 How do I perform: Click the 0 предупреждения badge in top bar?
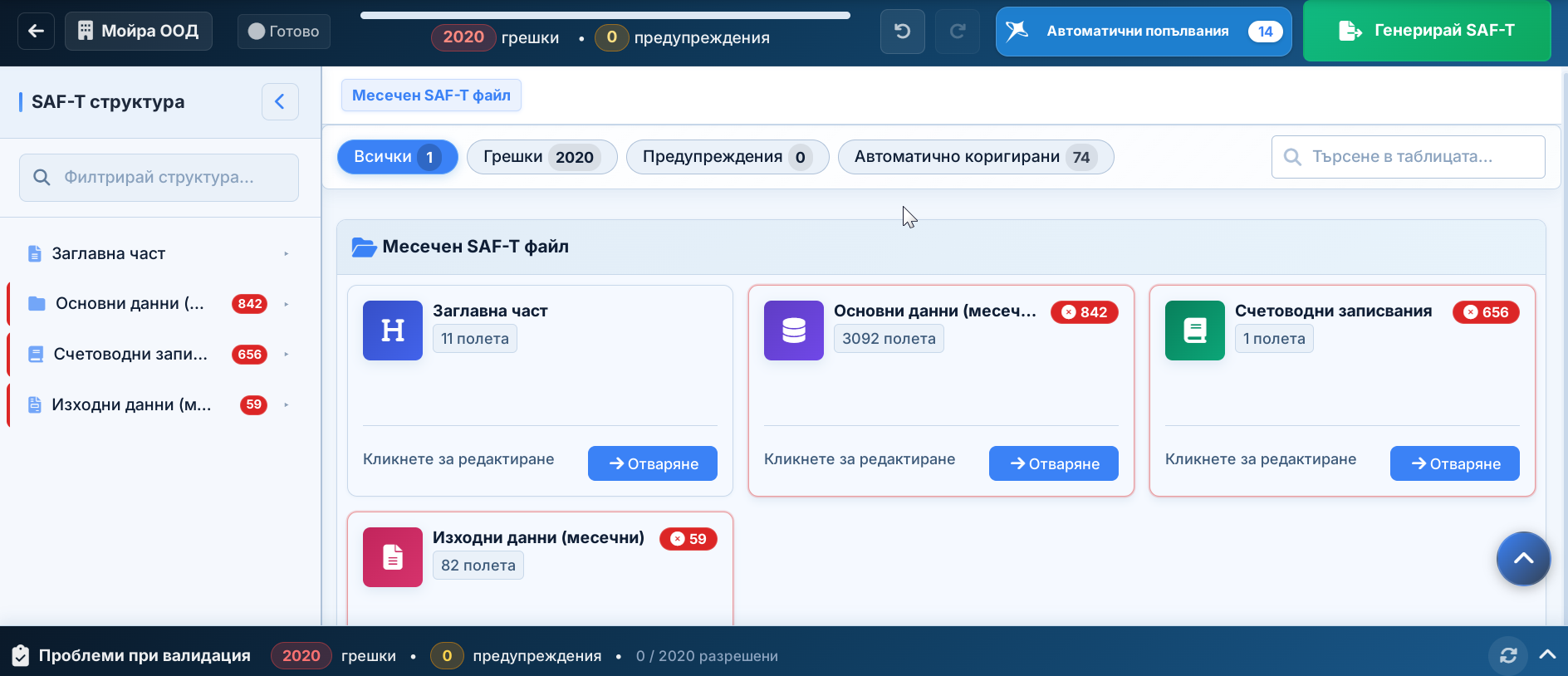611,37
